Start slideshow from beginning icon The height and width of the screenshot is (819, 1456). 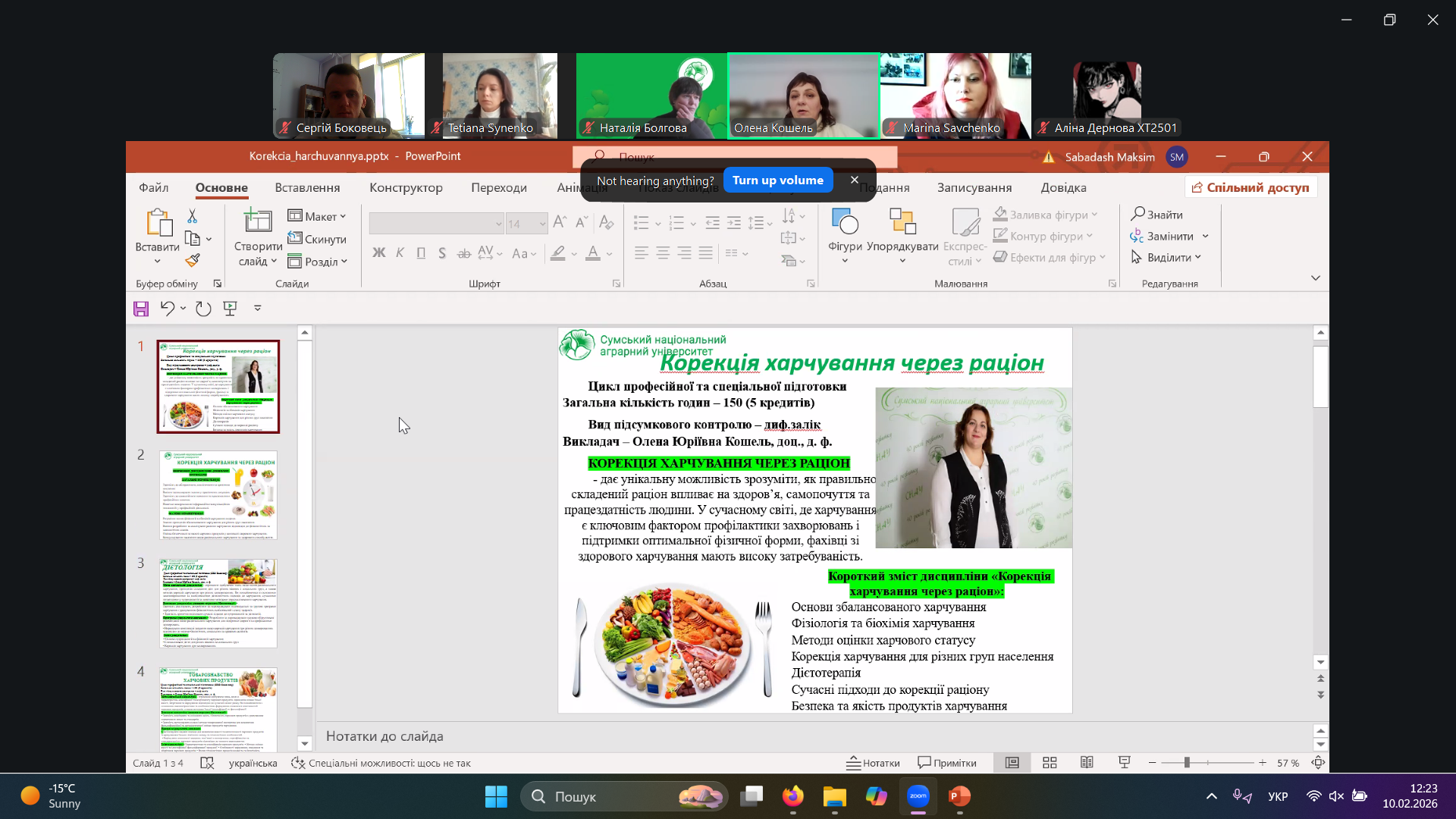point(231,308)
